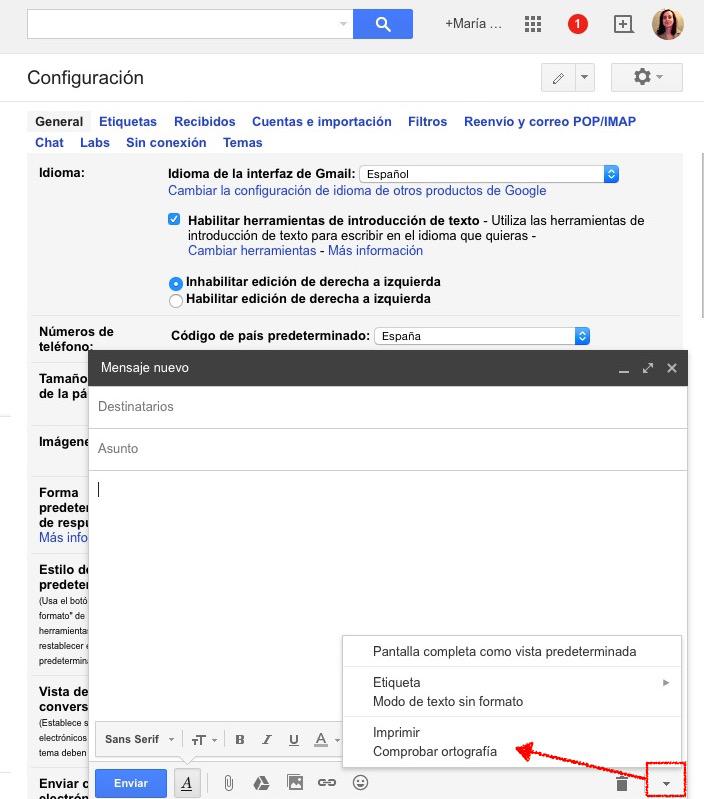Open the Gmail interface language dropdown
The height and width of the screenshot is (799, 704).
point(488,174)
